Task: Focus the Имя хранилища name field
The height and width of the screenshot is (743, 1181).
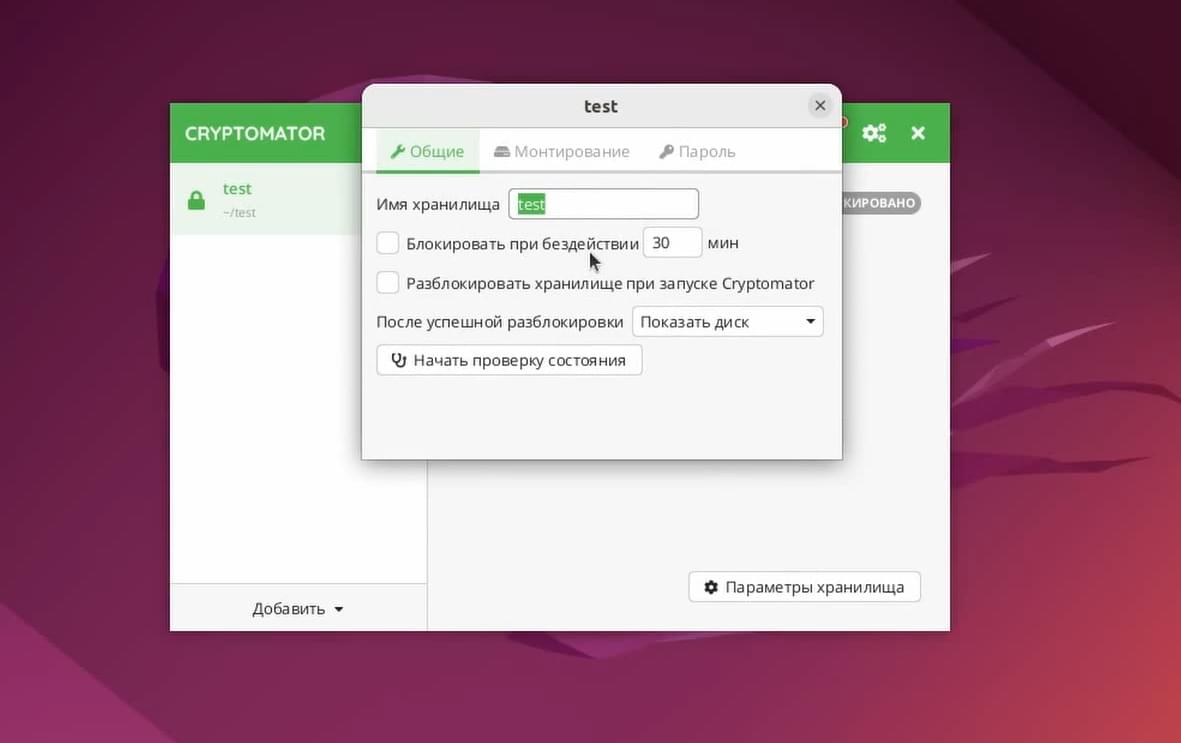Action: coord(603,204)
